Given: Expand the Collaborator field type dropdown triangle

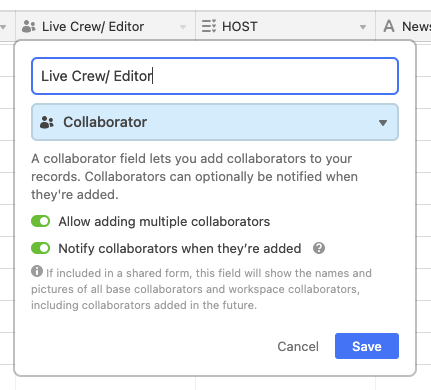Looking at the screenshot, I should click(x=383, y=123).
